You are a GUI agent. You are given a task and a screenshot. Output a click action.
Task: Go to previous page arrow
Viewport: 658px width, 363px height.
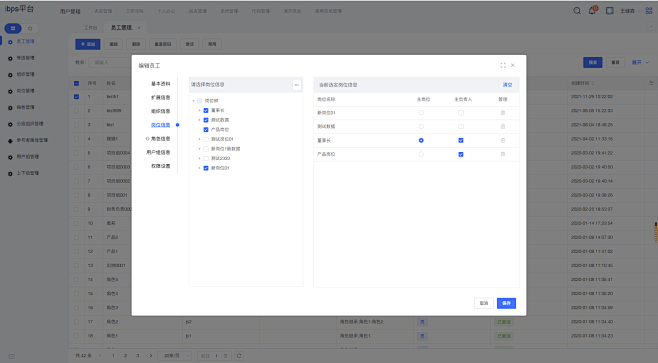tap(100, 355)
